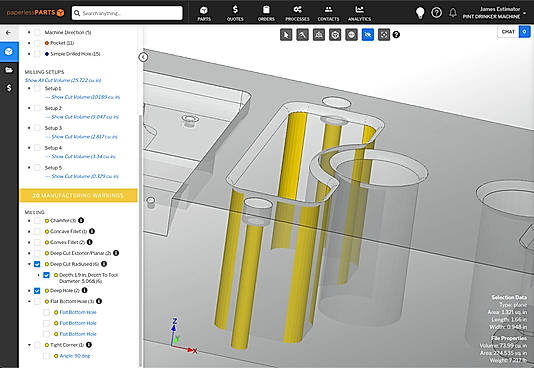Open the Orders menu
This screenshot has width=534, height=368.
(266, 14)
